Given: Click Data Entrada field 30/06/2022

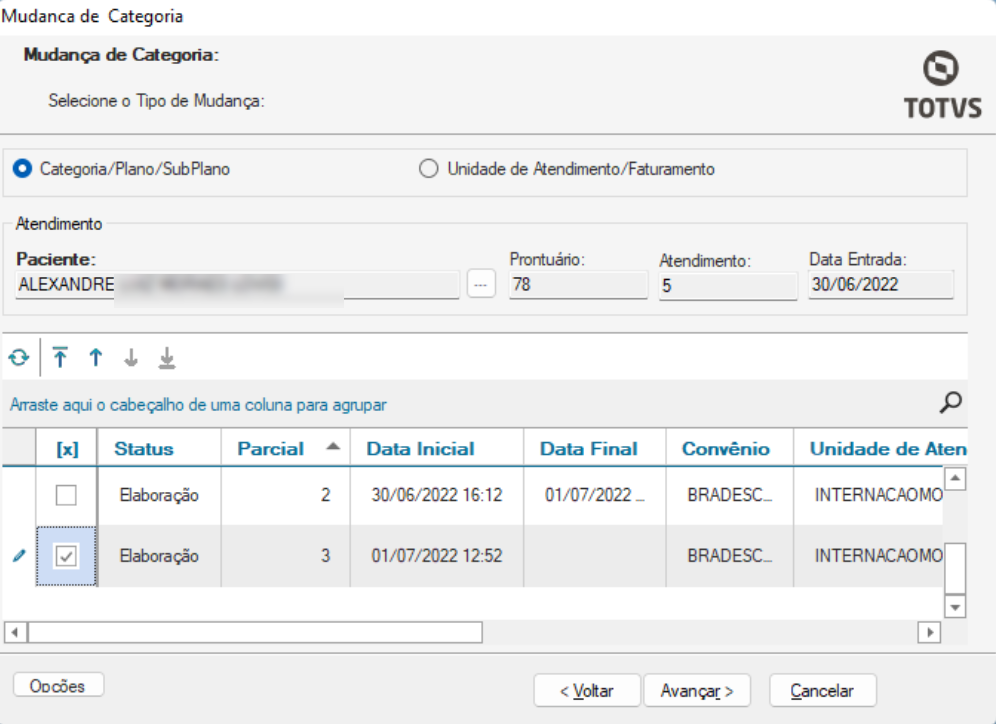Looking at the screenshot, I should click(x=881, y=285).
